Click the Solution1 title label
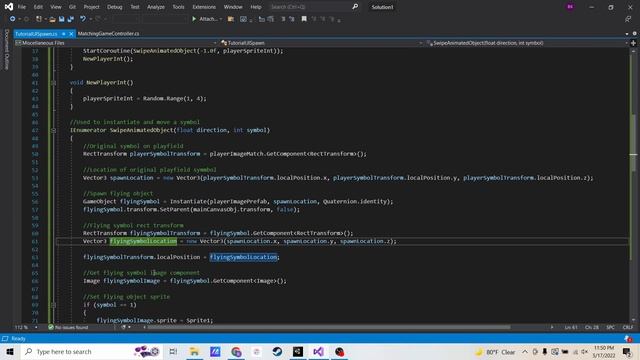The height and width of the screenshot is (360, 640). click(382, 7)
